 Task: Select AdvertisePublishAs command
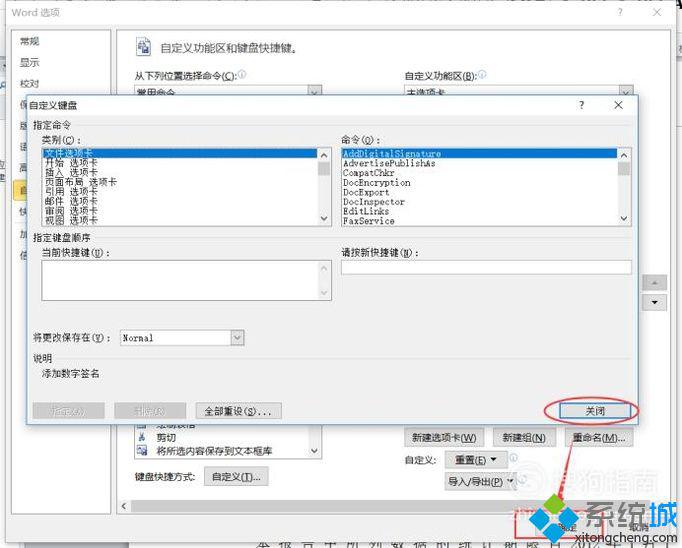[x=479, y=163]
